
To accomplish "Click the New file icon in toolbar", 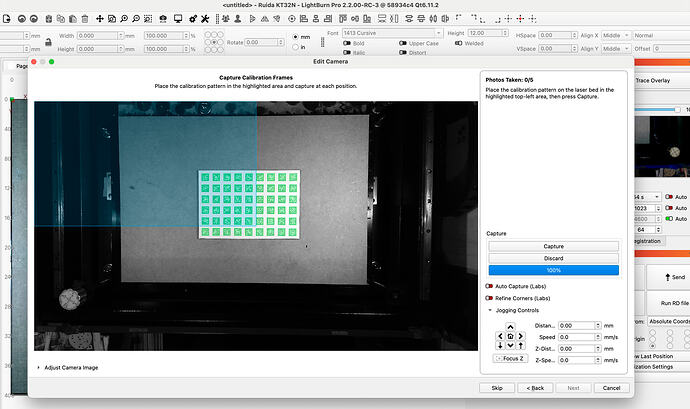I will (x=7, y=19).
